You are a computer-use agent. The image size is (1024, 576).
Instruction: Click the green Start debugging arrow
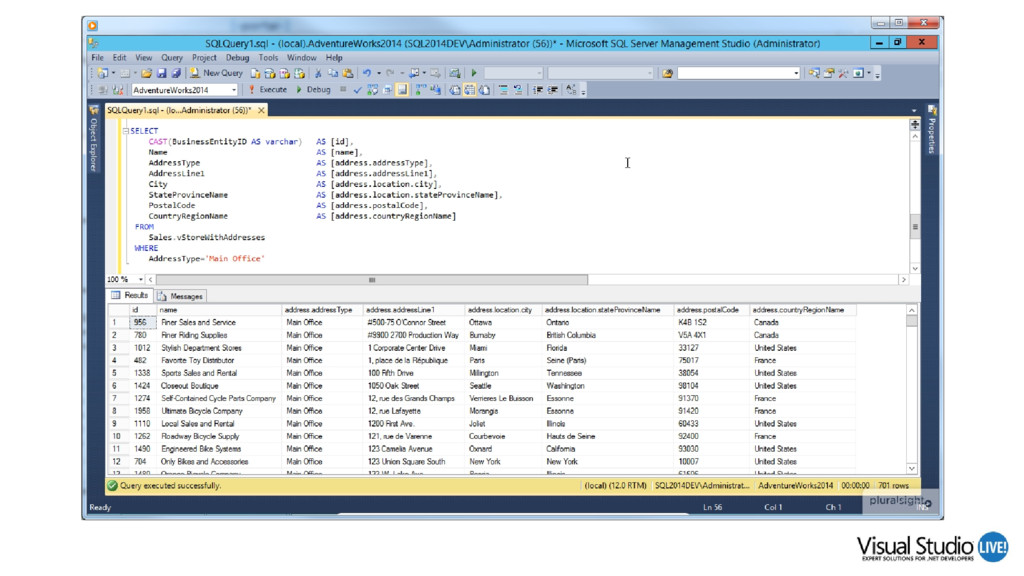(x=474, y=73)
